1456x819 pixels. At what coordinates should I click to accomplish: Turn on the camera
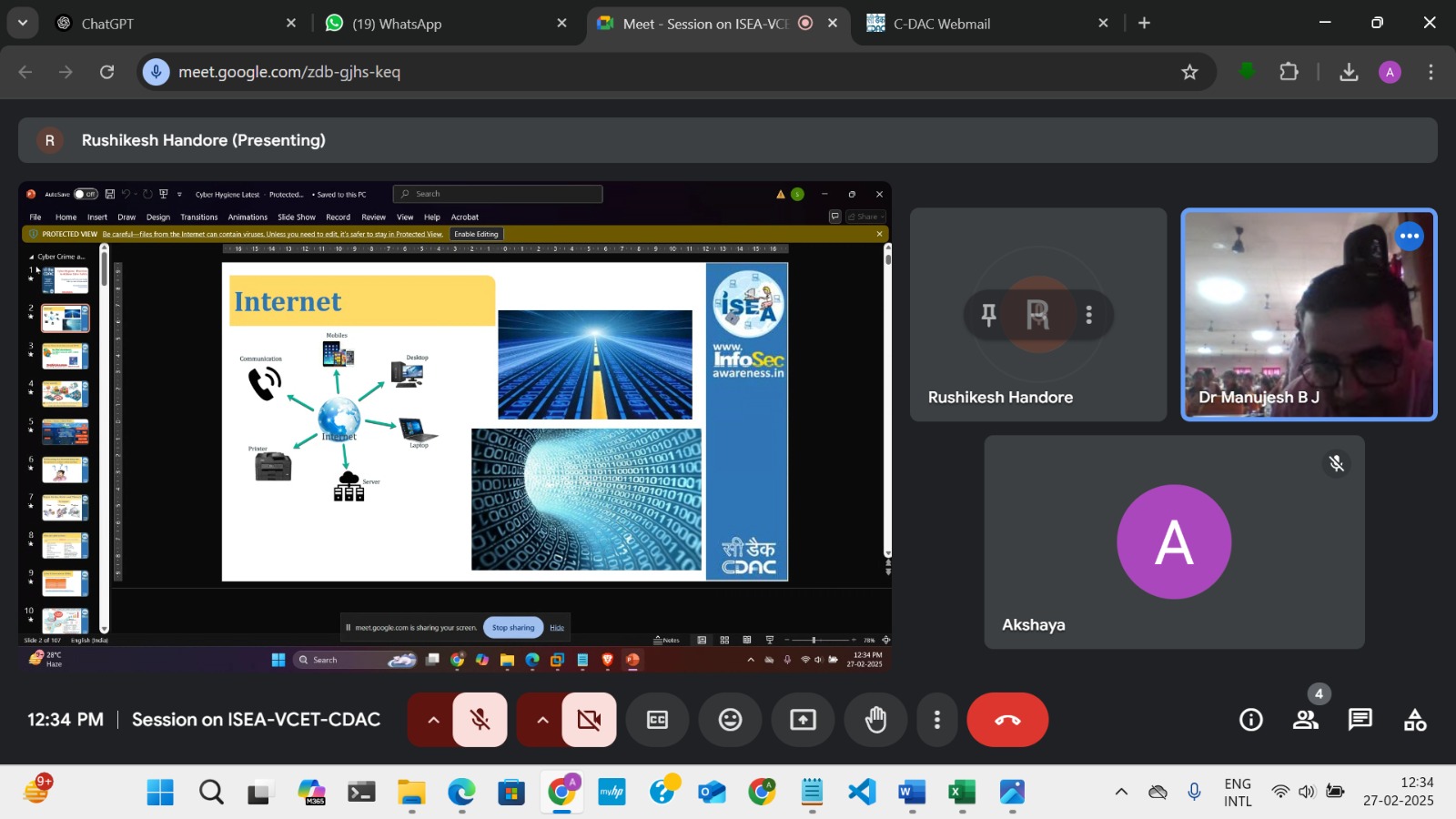point(590,720)
